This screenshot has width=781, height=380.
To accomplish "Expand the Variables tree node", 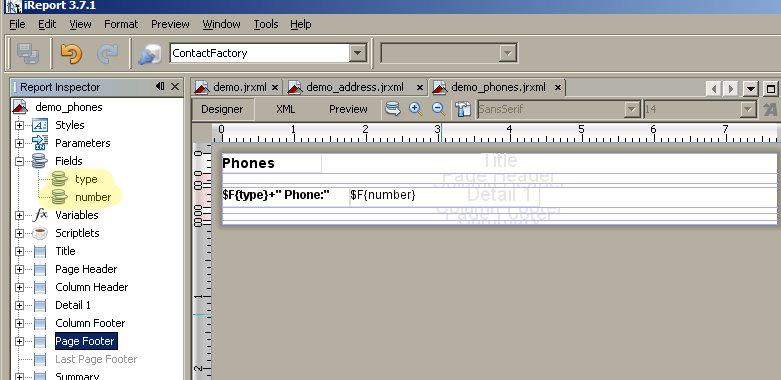I will pyautogui.click(x=19, y=216).
